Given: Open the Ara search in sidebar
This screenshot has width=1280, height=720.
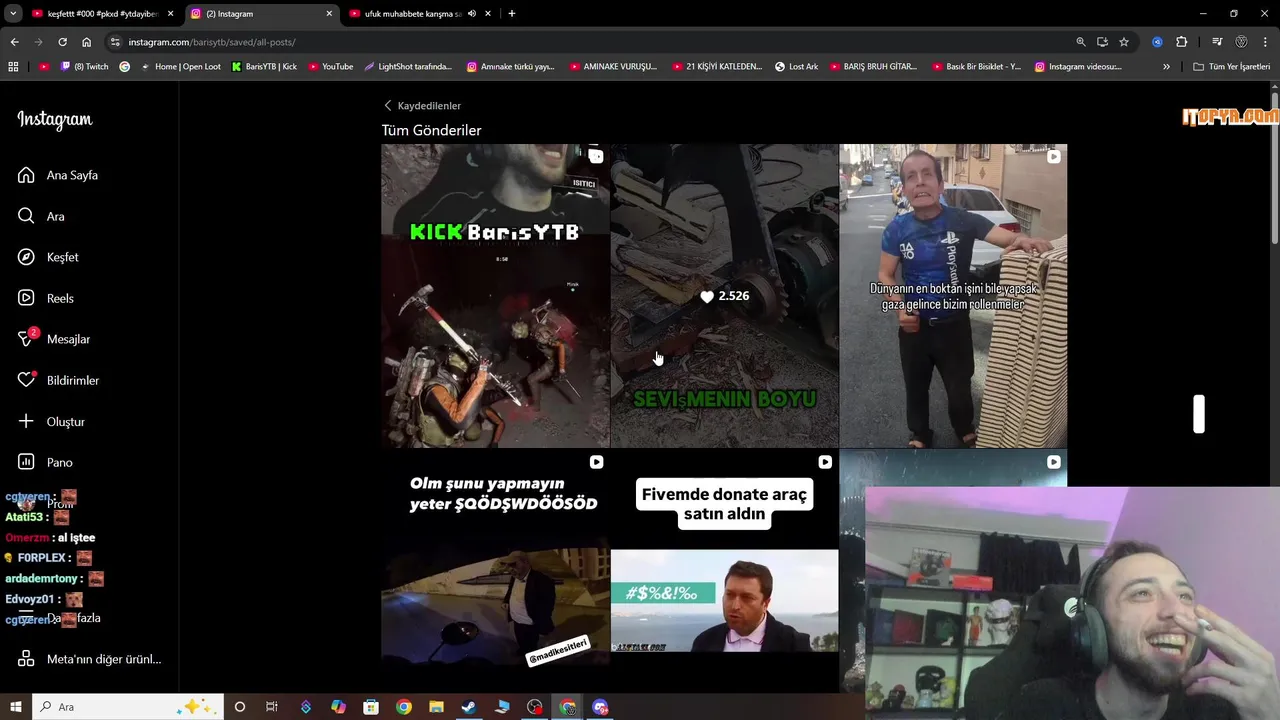Looking at the screenshot, I should point(42,216).
